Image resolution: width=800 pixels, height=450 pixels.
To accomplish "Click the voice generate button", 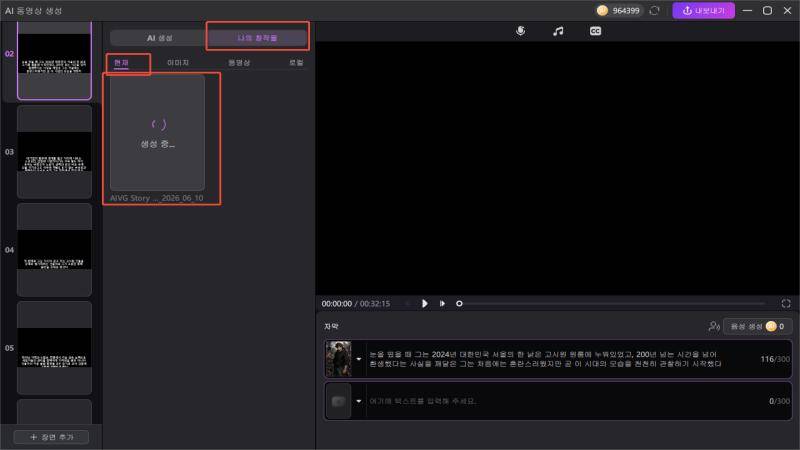I will click(x=757, y=326).
